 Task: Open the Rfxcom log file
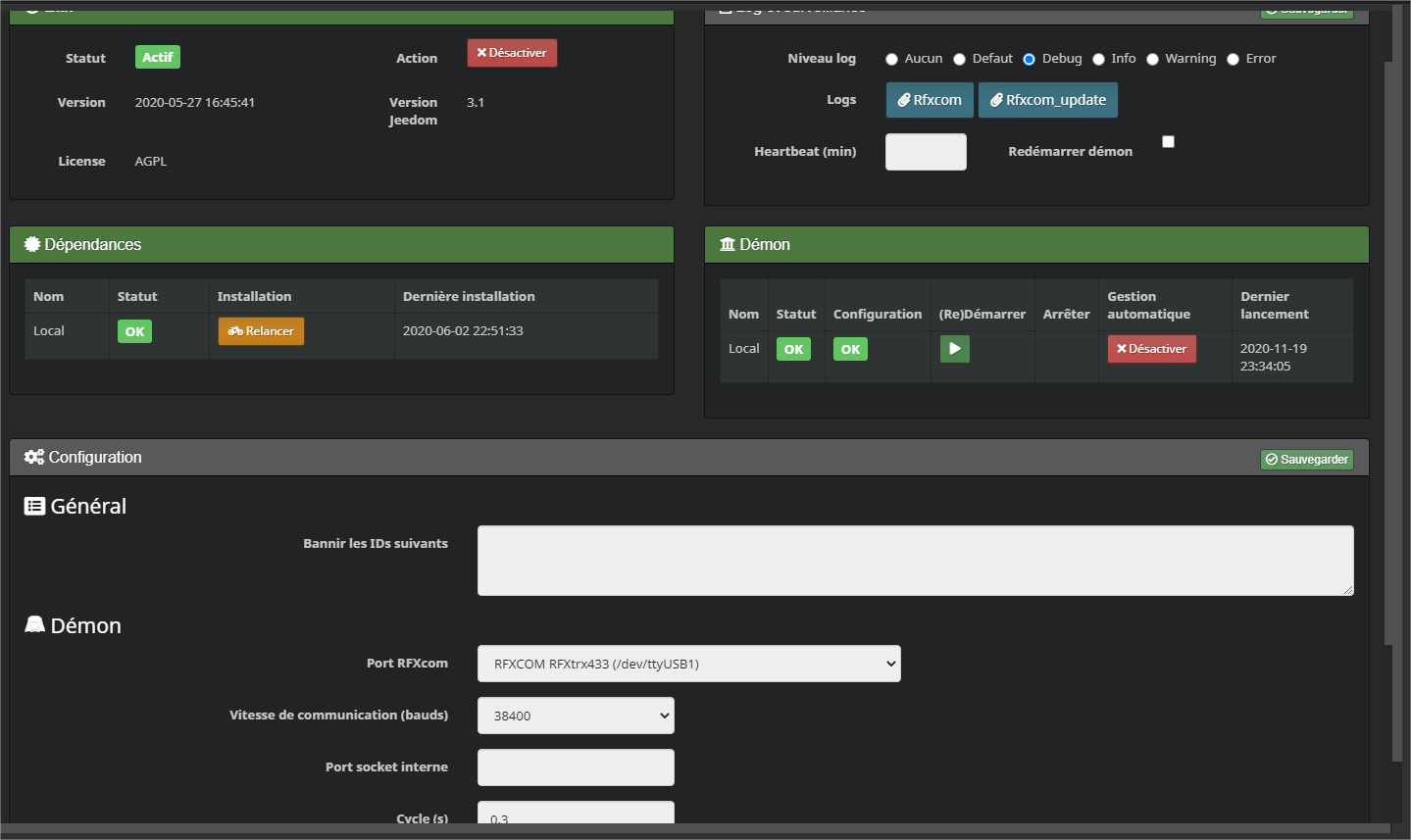pyautogui.click(x=930, y=100)
